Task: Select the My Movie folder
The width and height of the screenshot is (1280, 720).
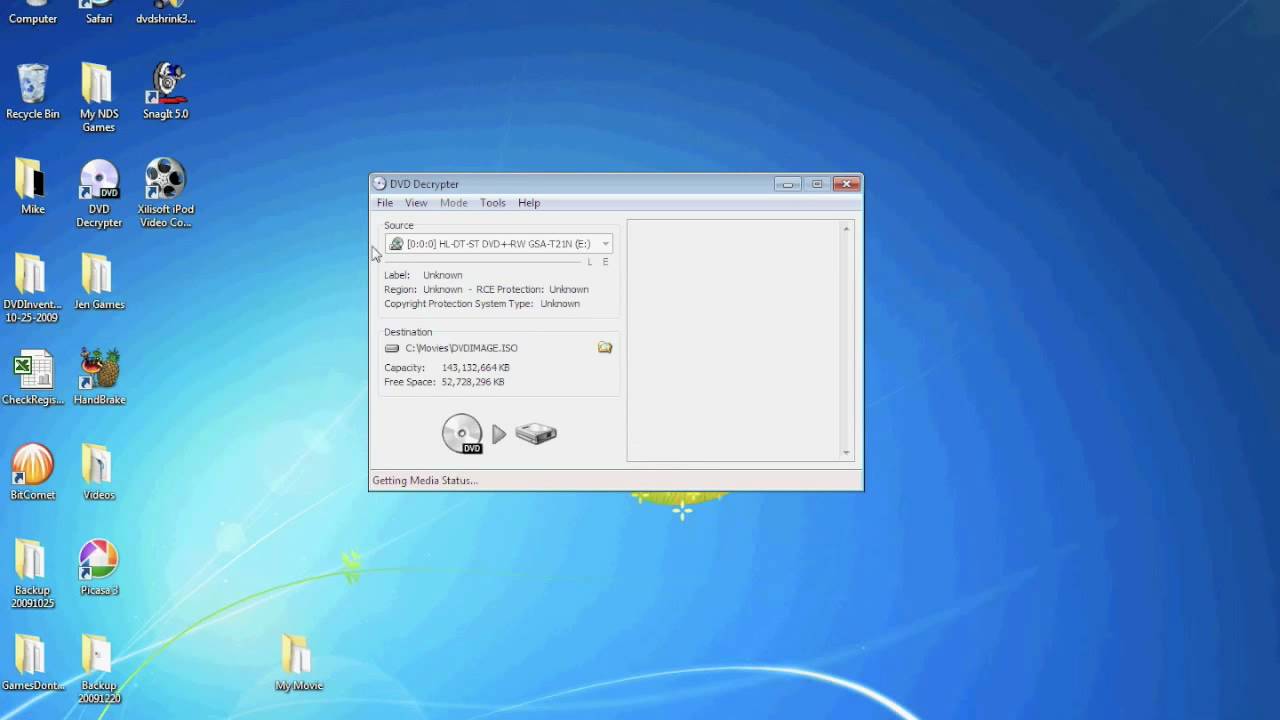Action: click(299, 664)
